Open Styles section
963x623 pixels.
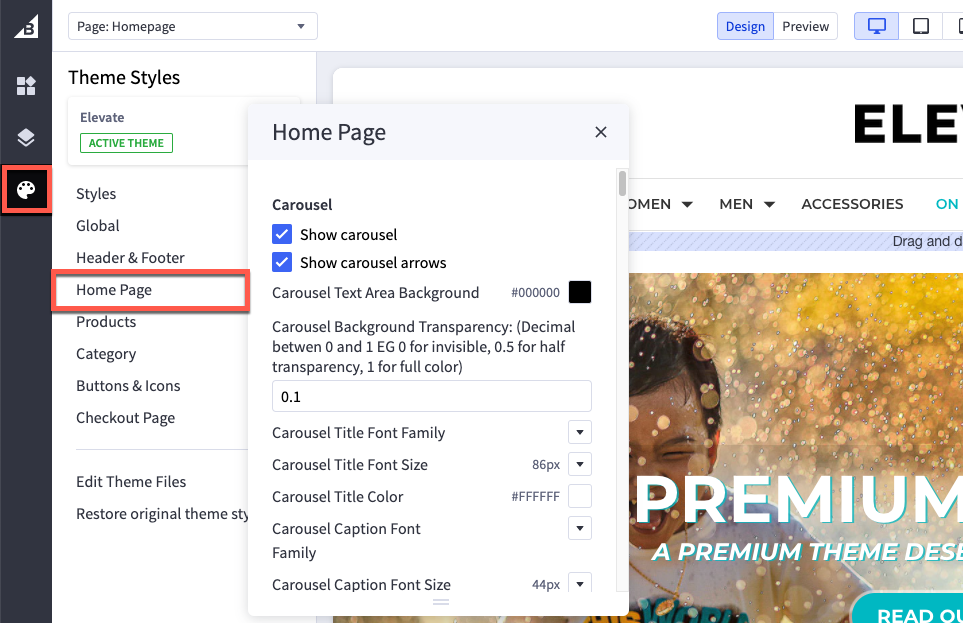tap(96, 194)
